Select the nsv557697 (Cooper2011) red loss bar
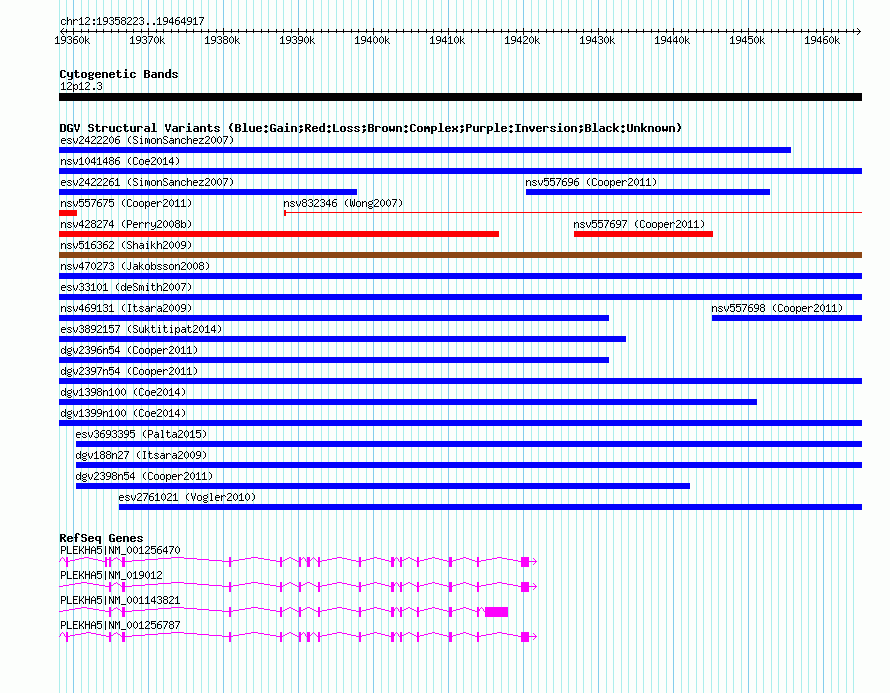The height and width of the screenshot is (693, 890). [643, 234]
